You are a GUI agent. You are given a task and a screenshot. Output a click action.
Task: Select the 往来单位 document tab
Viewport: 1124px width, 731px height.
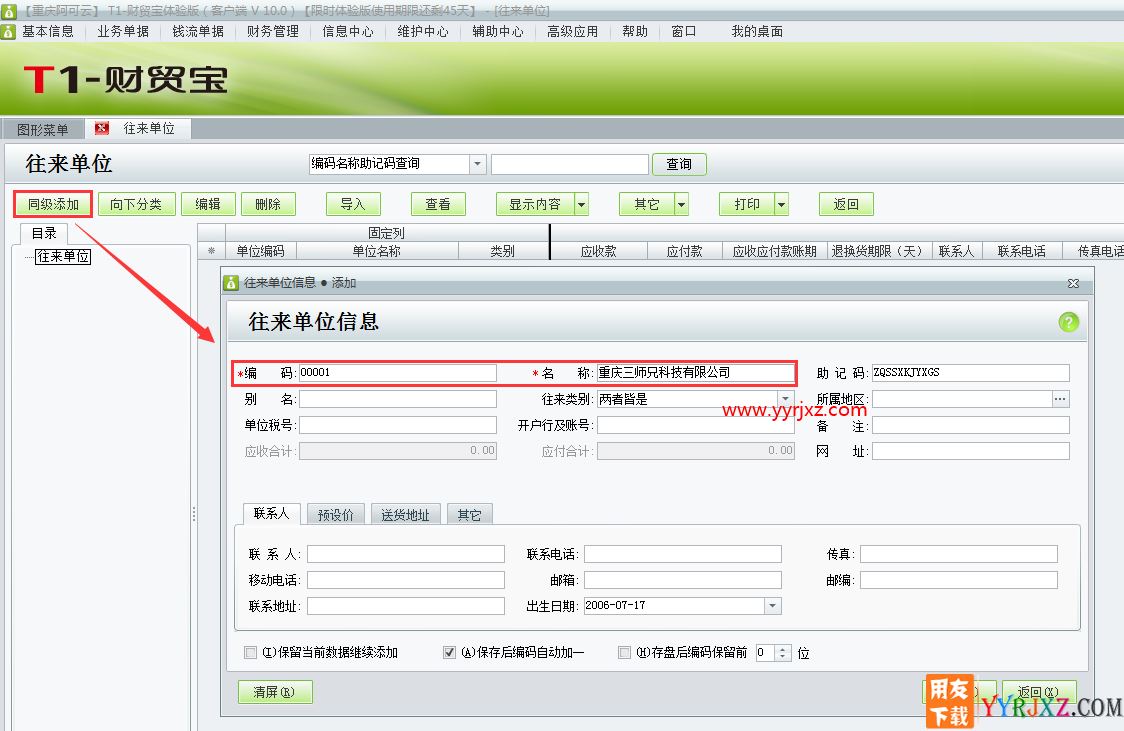pos(148,128)
